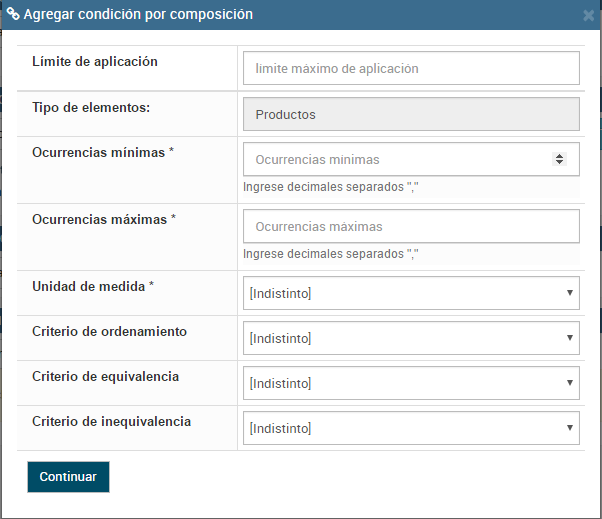Focus the Ocurrencias máximas field

tap(411, 227)
